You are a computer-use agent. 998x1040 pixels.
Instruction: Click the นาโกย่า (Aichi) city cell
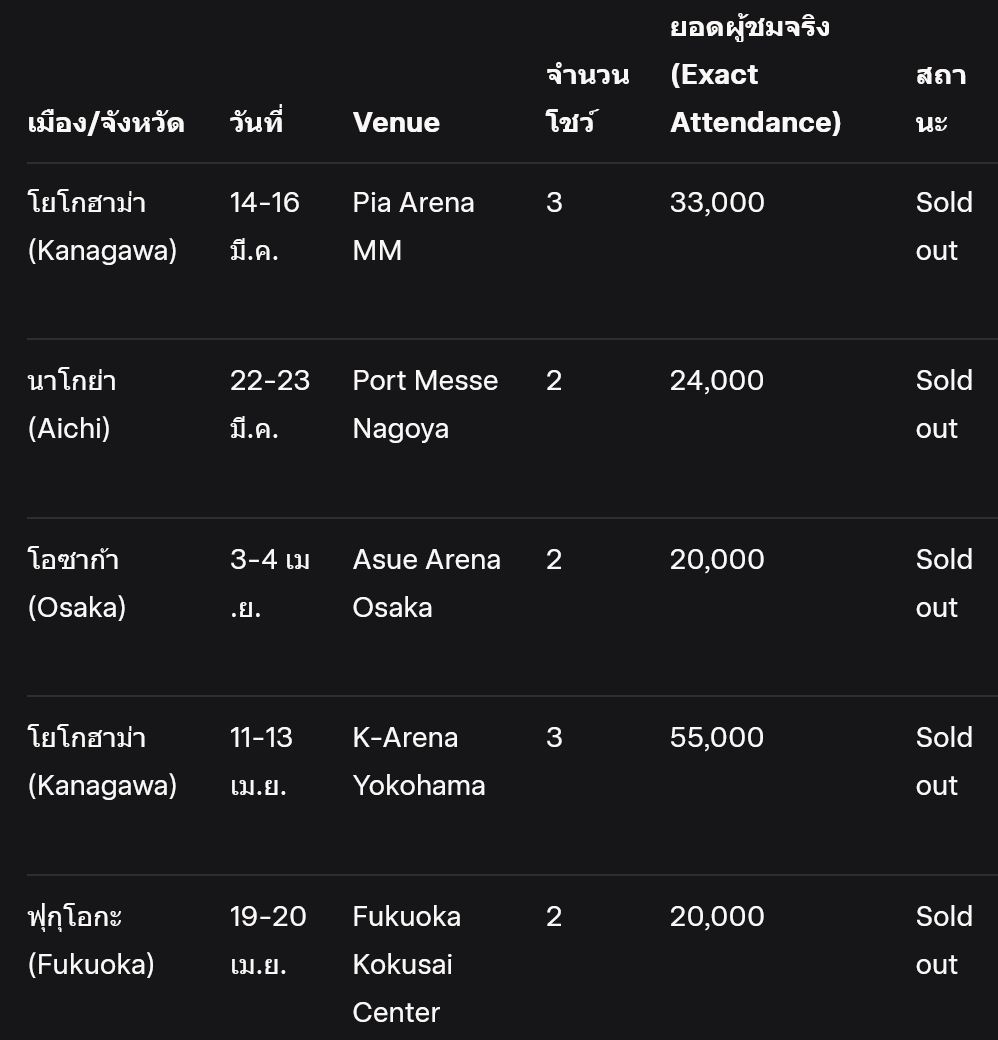pos(72,405)
